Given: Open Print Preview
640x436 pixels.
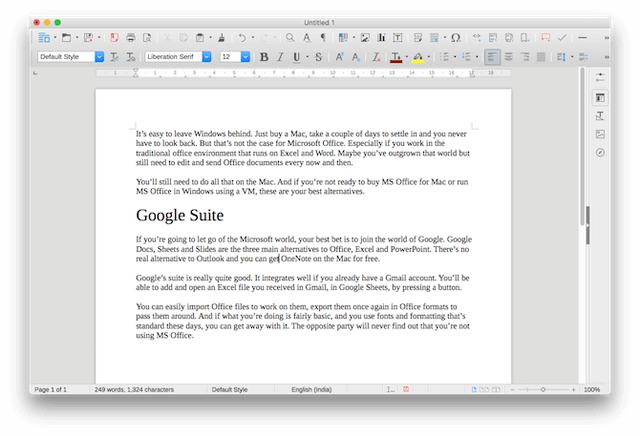Looking at the screenshot, I should (147, 38).
